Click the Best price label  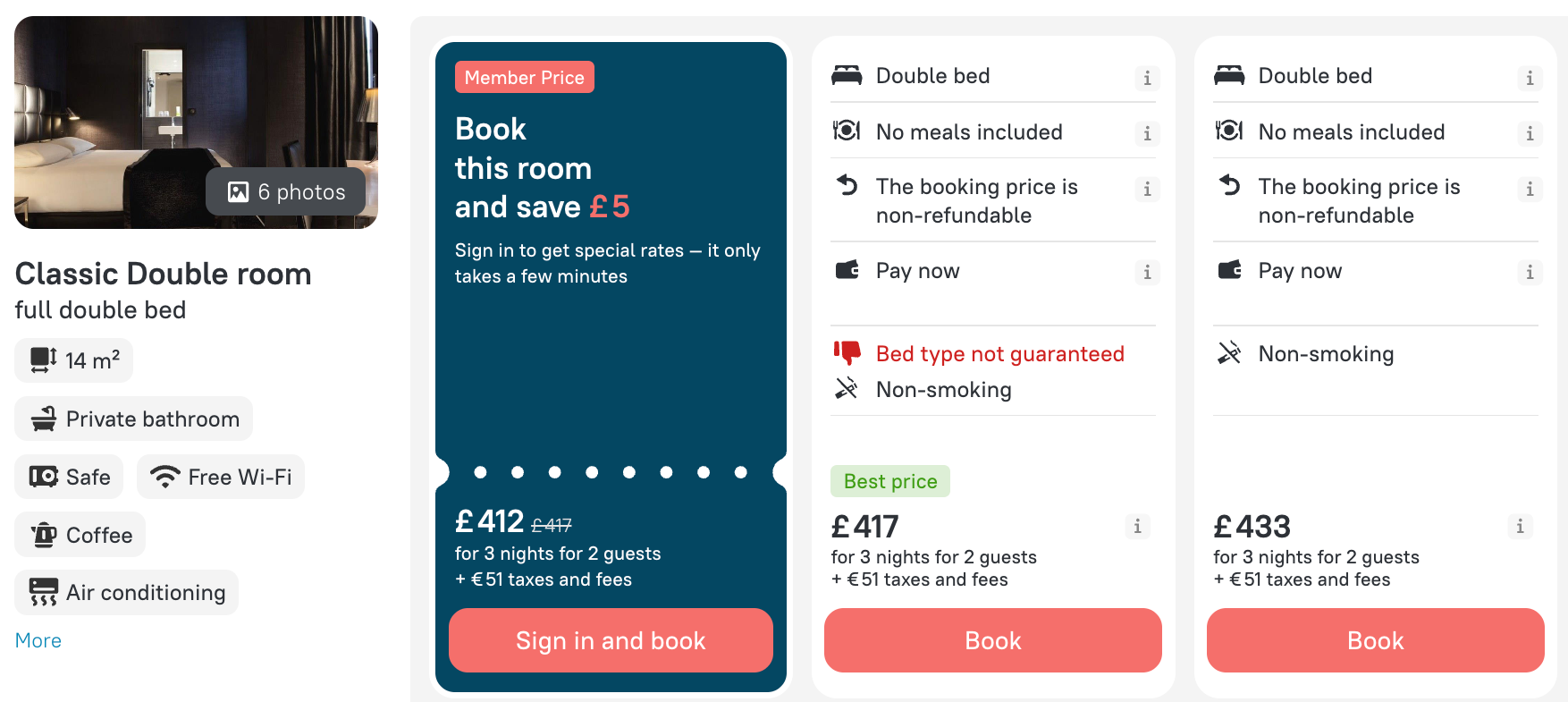[889, 481]
